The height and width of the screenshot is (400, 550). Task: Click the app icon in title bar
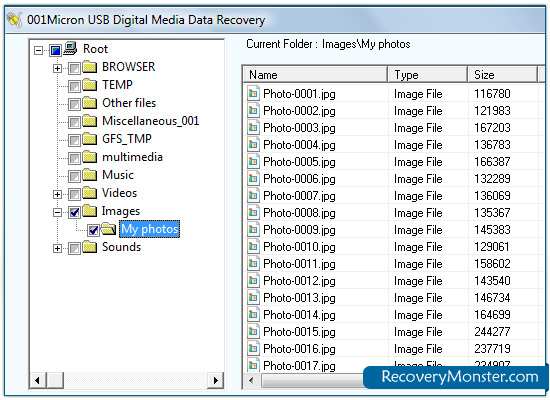click(15, 19)
